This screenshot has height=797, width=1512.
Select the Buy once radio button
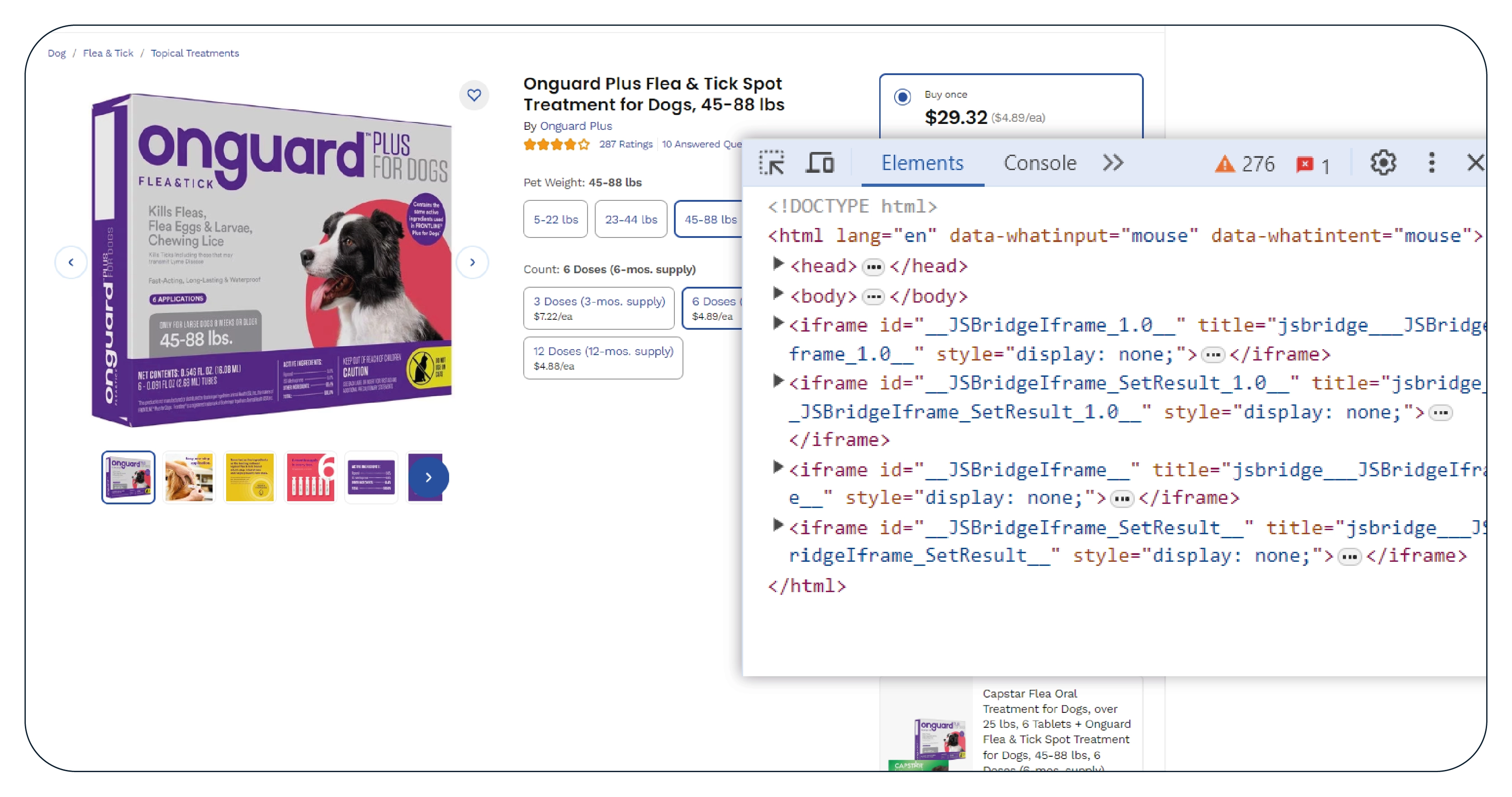902,97
